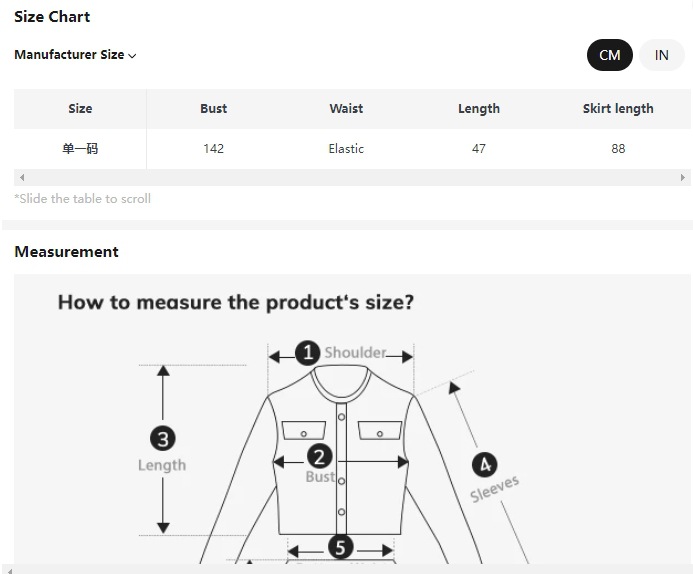Click the table's right scroll arrow
This screenshot has width=693, height=574.
684,177
